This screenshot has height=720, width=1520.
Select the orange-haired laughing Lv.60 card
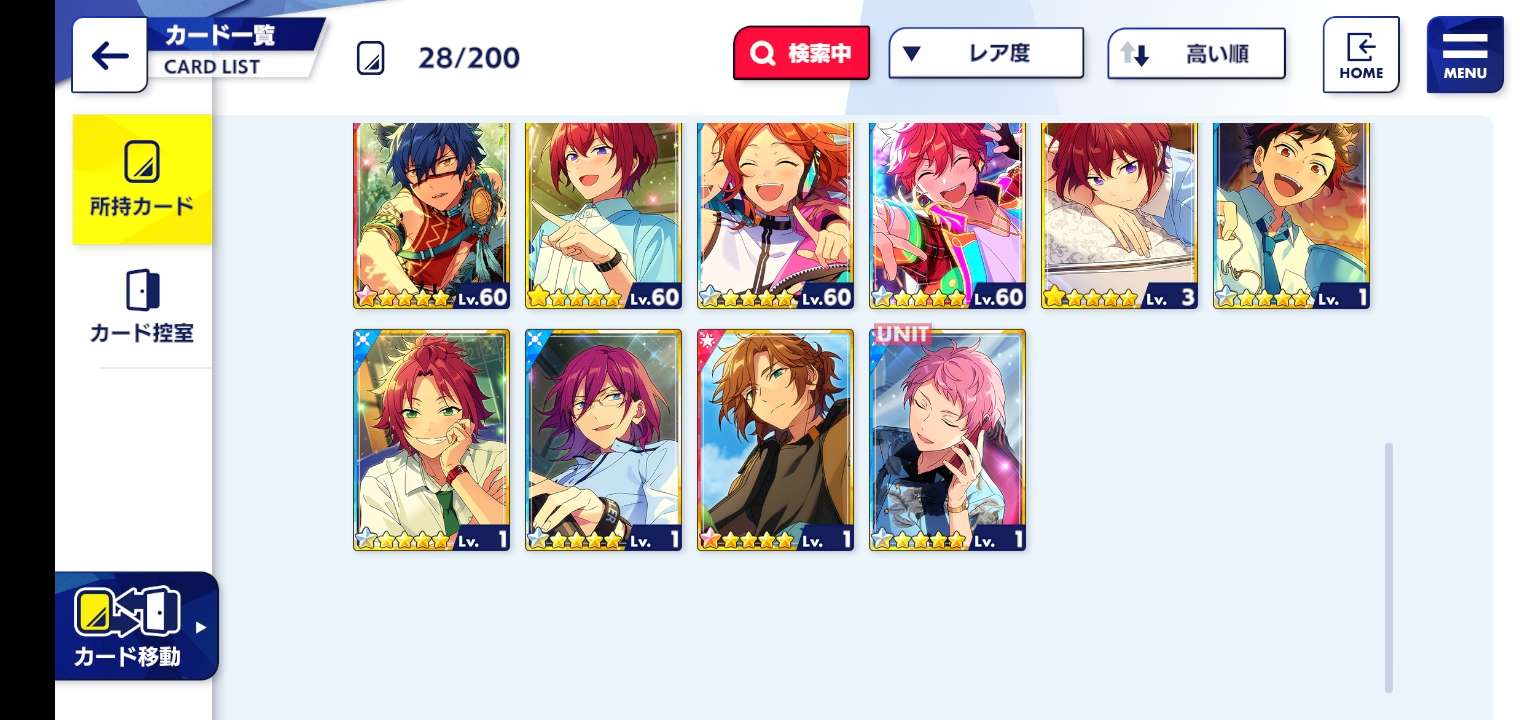(x=775, y=215)
